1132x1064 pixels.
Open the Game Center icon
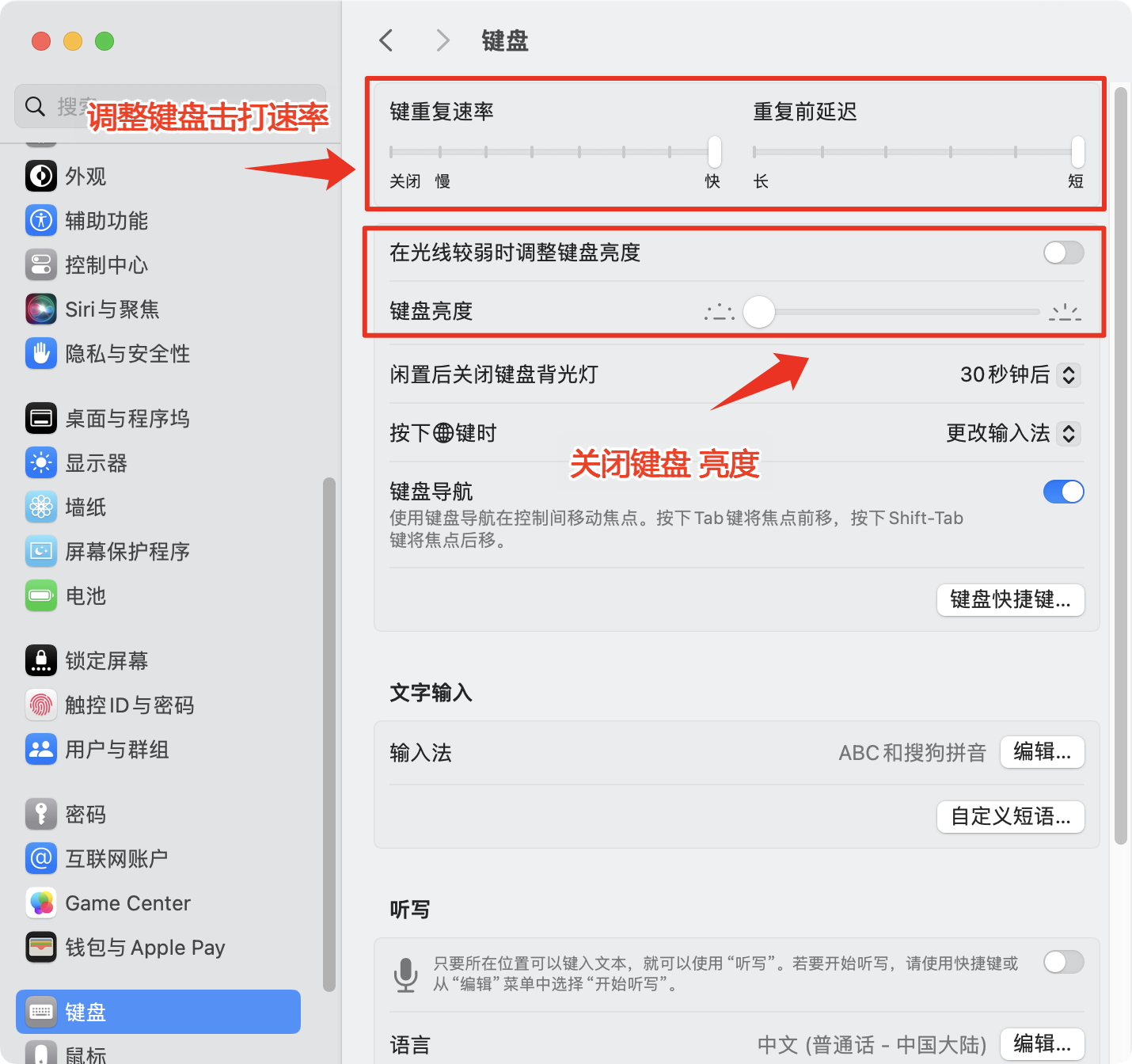[41, 902]
